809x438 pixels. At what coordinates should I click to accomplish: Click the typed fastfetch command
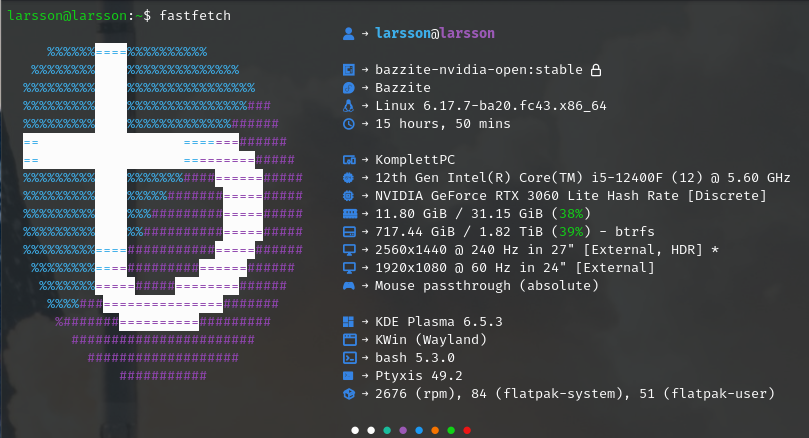[195, 15]
